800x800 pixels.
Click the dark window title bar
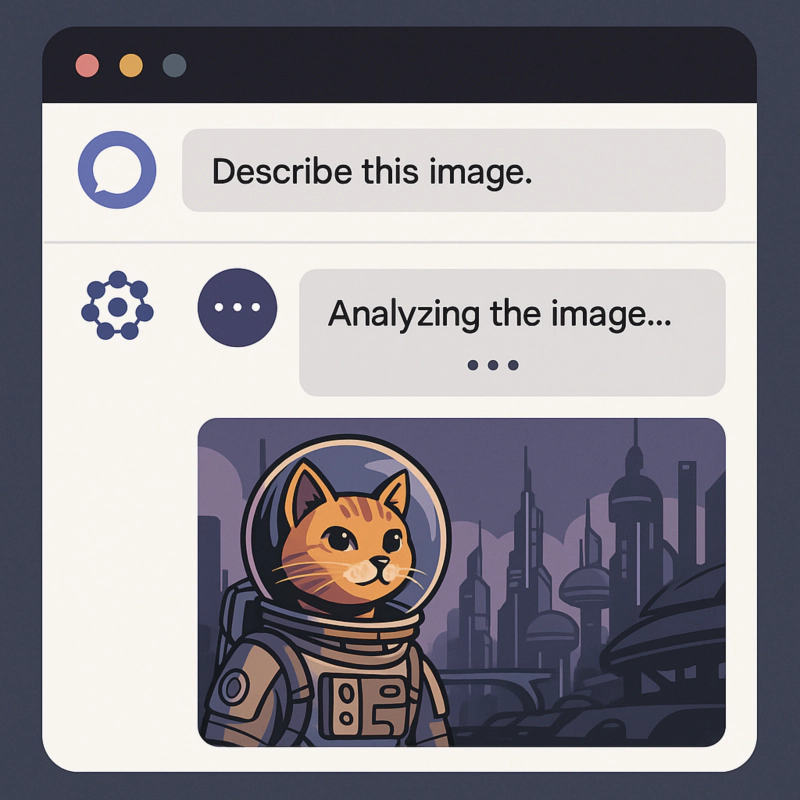(x=399, y=65)
